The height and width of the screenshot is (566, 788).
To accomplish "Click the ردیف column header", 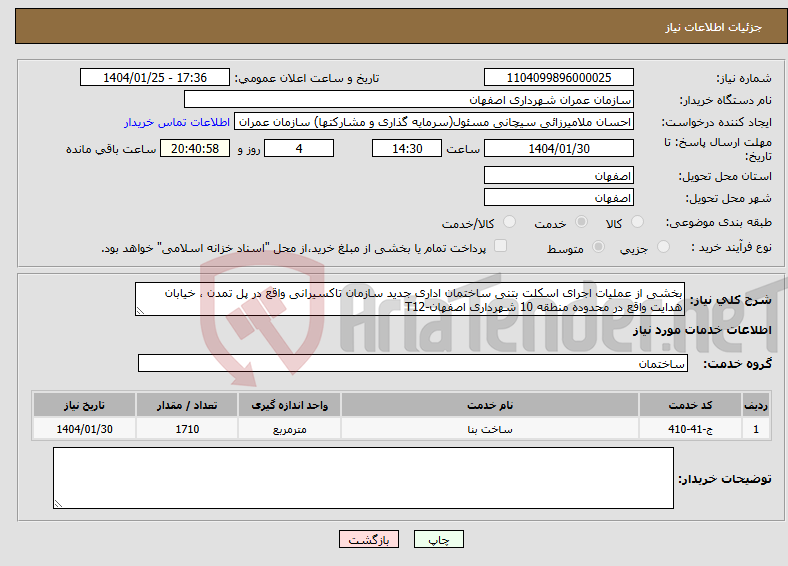I will [x=756, y=405].
